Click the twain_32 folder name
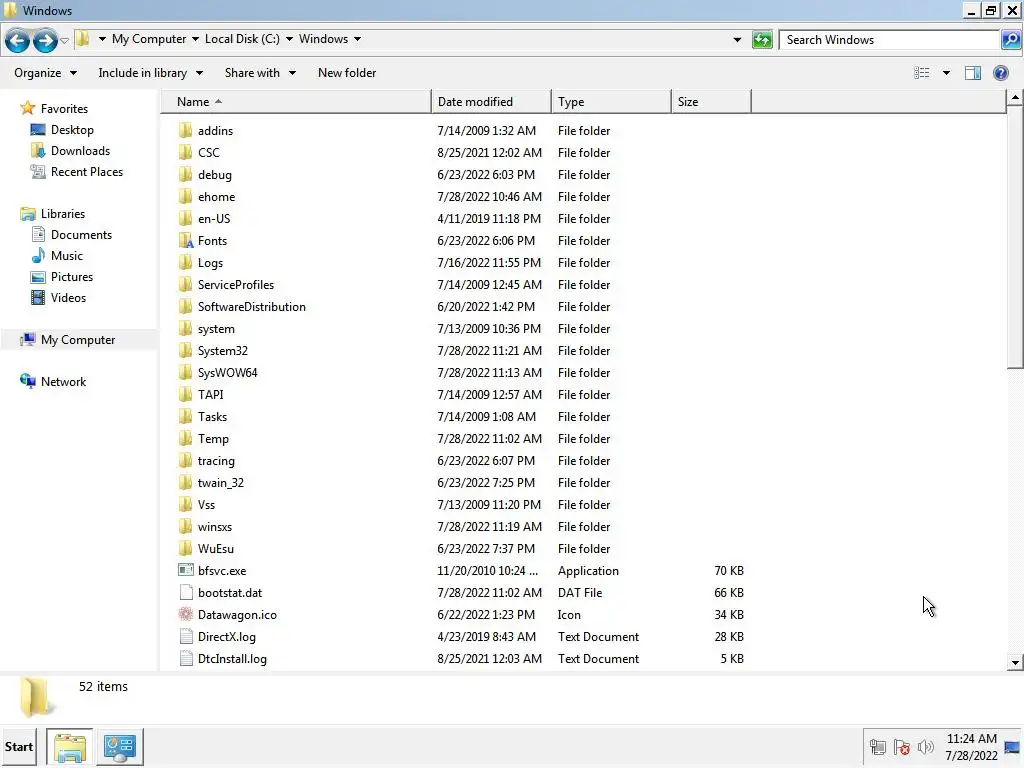Viewport: 1024px width, 768px height. [221, 483]
